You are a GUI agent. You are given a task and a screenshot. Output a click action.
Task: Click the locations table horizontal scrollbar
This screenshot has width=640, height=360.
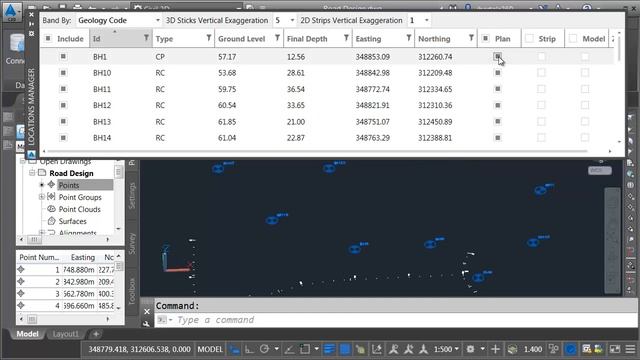pos(318,151)
